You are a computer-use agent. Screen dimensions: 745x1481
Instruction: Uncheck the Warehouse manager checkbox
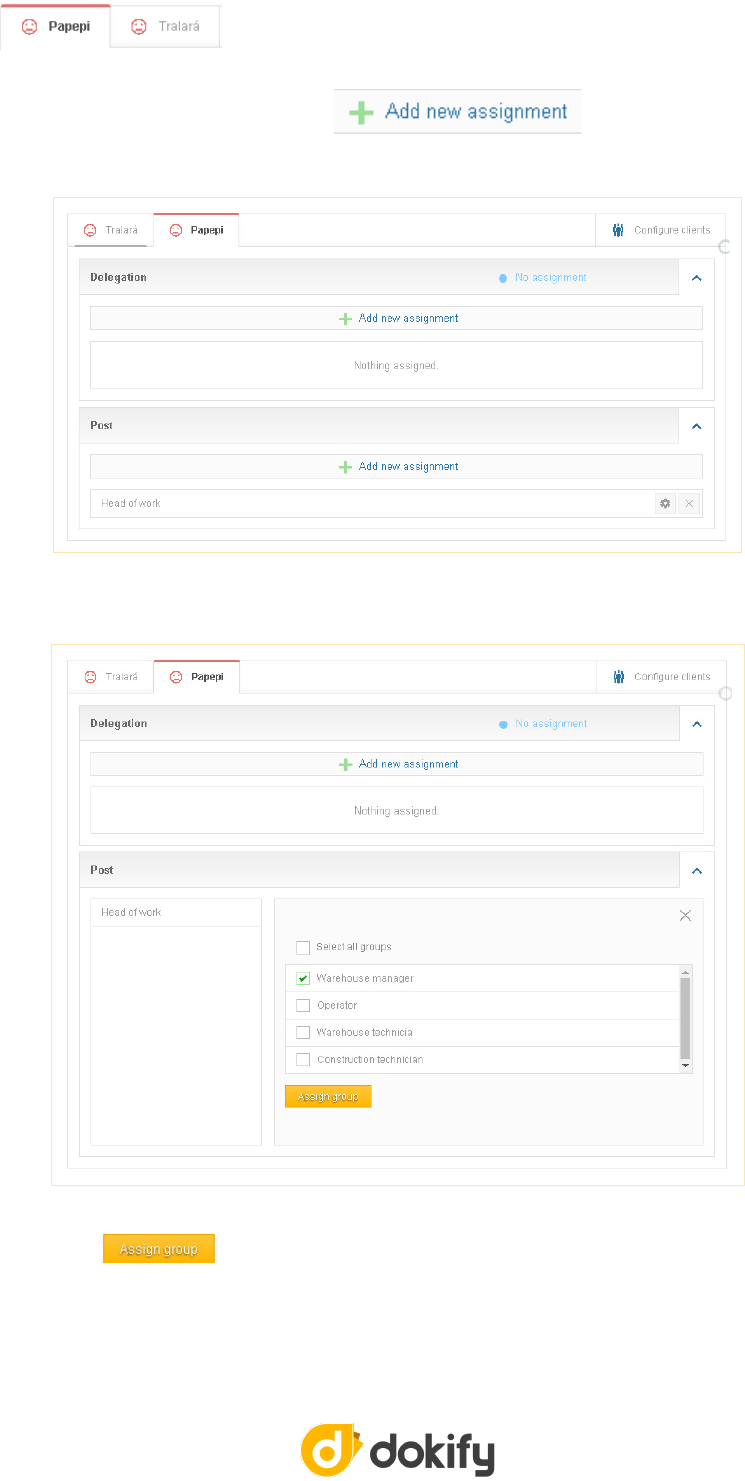[x=303, y=978]
